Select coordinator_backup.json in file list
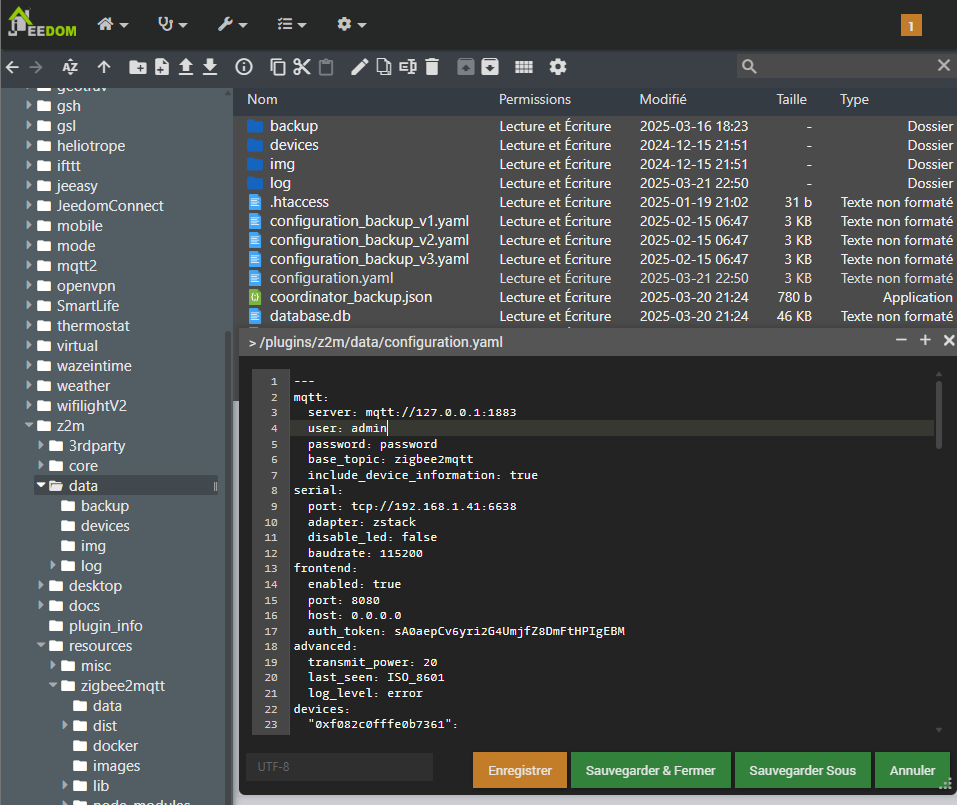The image size is (957, 805). point(350,297)
